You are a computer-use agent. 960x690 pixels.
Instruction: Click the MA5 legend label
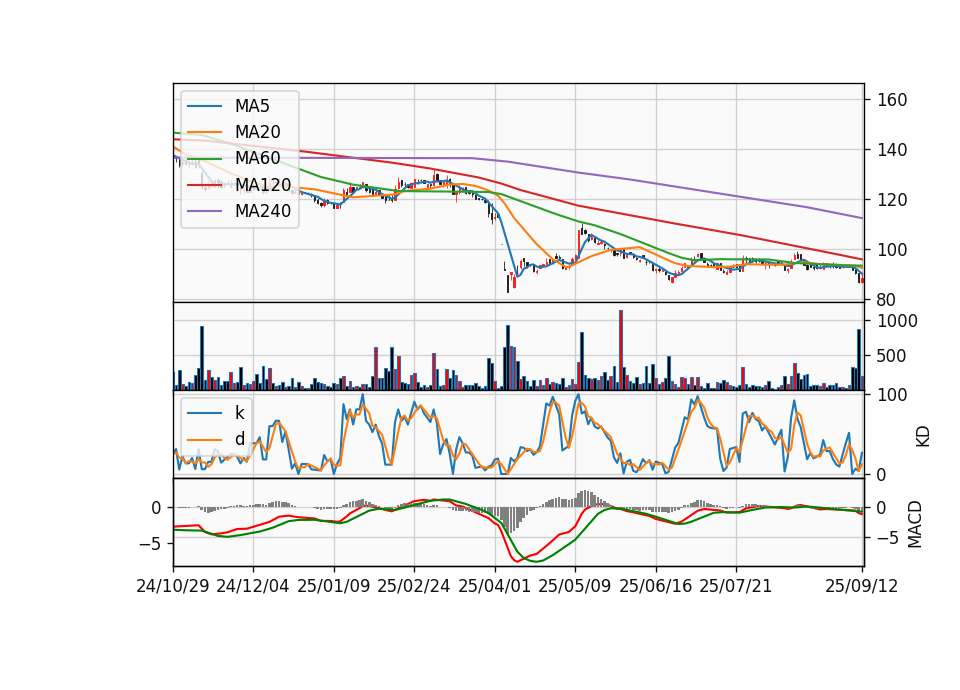coord(252,106)
